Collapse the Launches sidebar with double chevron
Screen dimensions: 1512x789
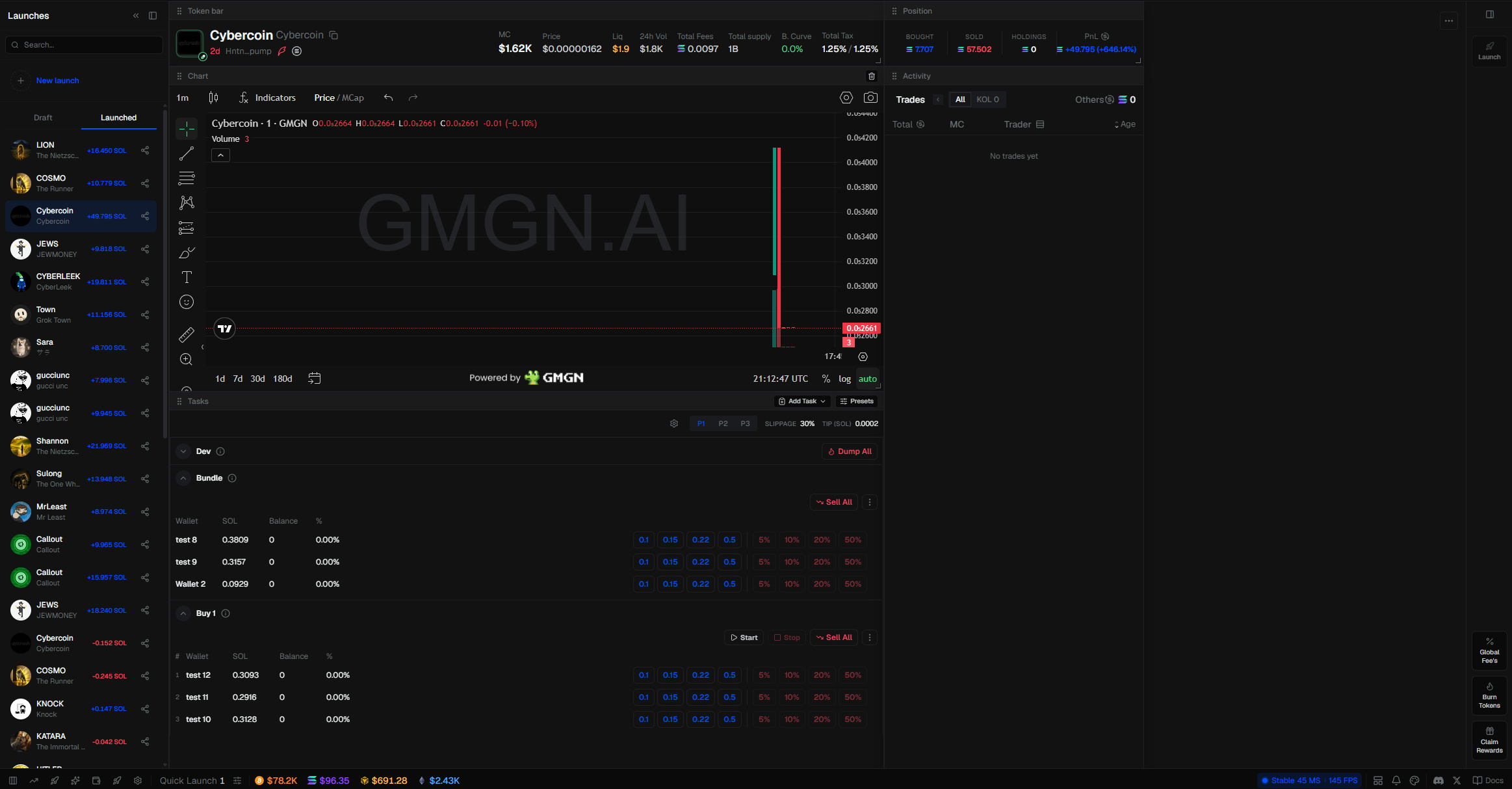(x=136, y=16)
